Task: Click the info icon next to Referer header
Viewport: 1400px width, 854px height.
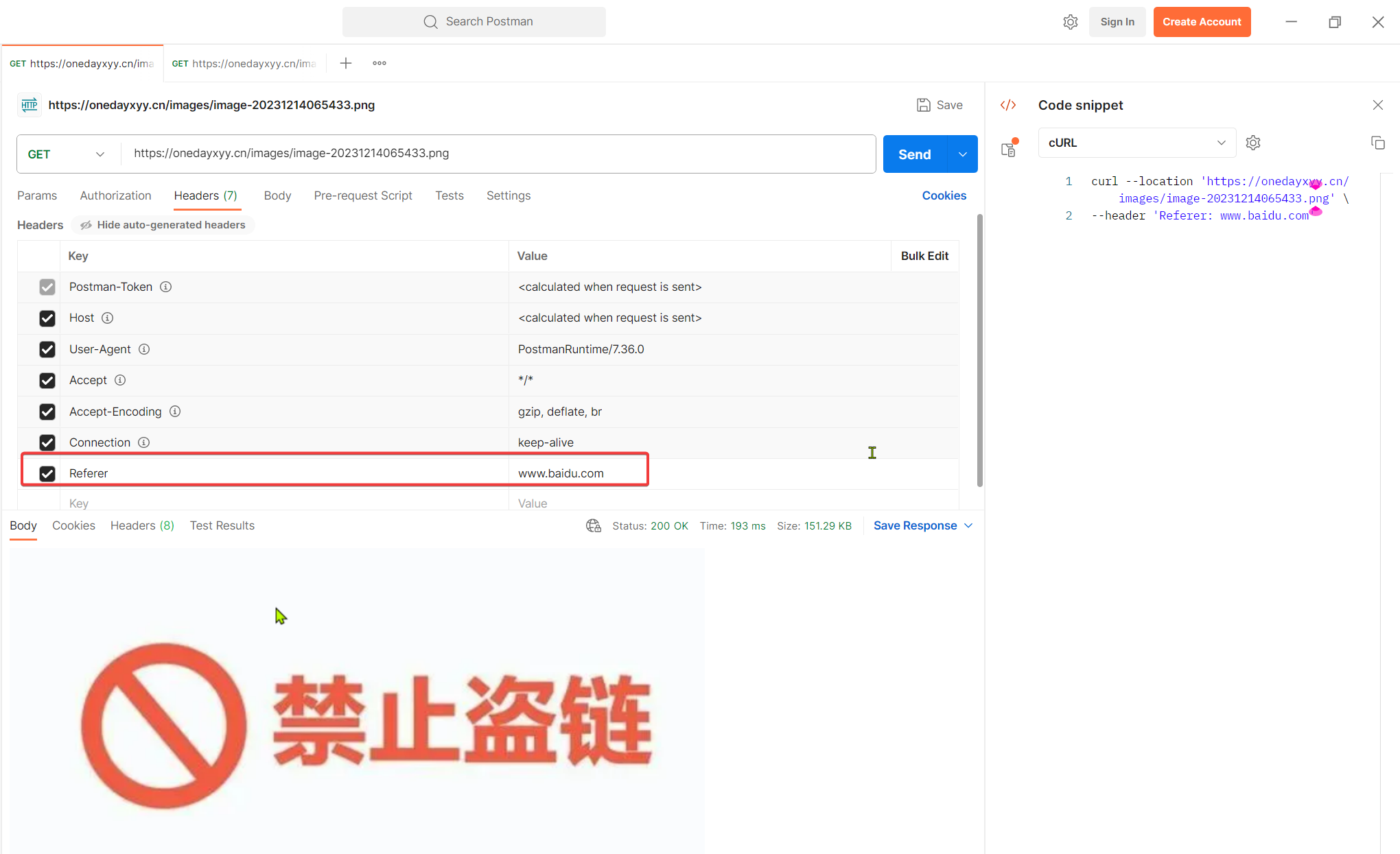Action: (x=121, y=473)
